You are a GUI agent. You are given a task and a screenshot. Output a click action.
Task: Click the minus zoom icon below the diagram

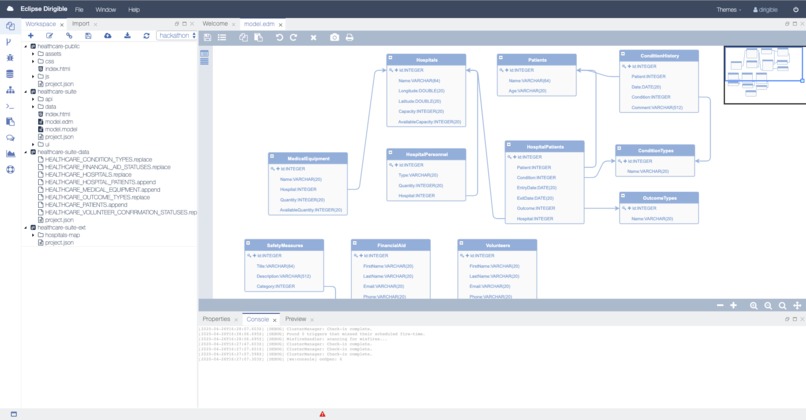coord(720,305)
